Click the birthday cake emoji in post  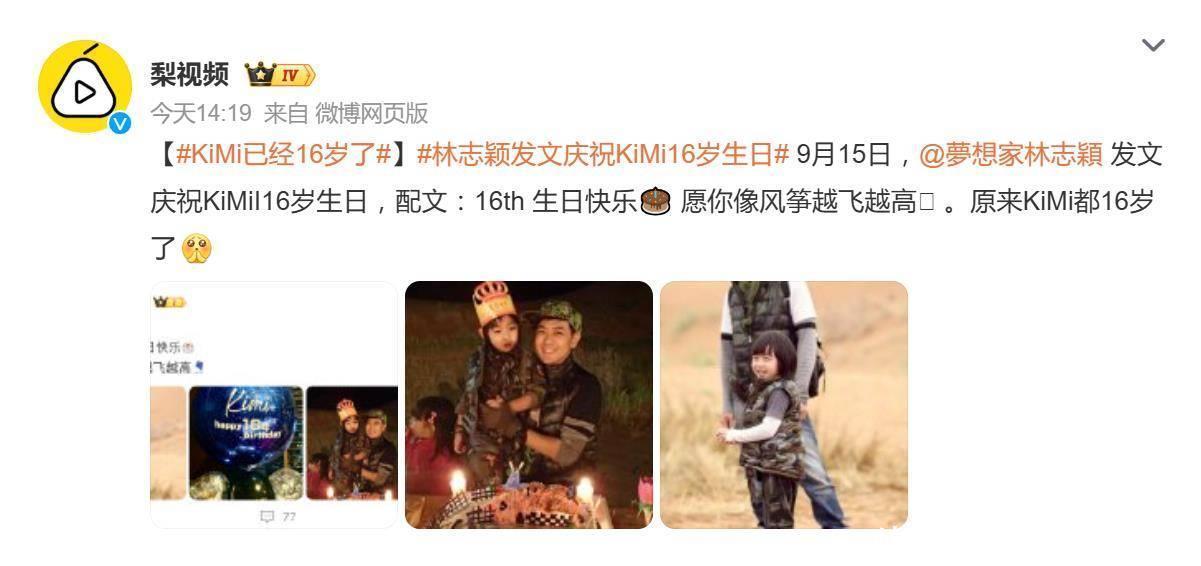pyautogui.click(x=654, y=201)
